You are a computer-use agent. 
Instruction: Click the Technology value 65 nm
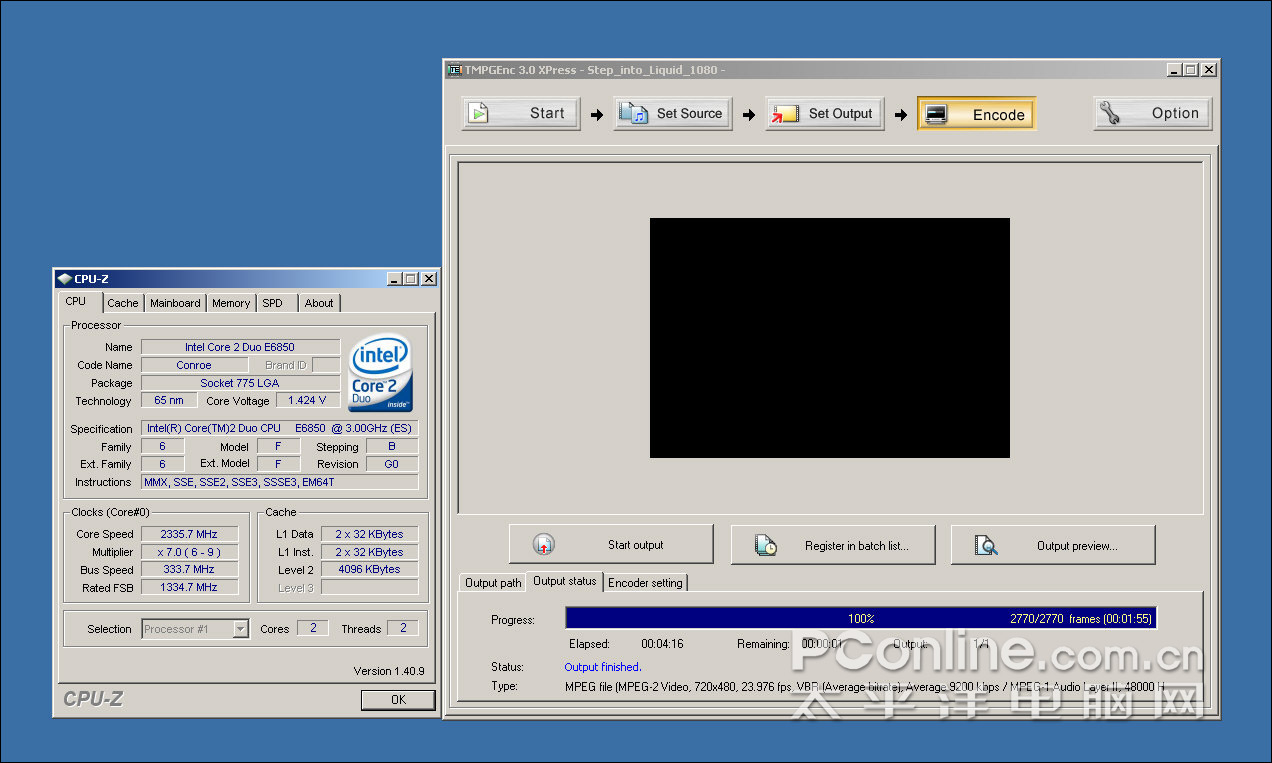168,401
